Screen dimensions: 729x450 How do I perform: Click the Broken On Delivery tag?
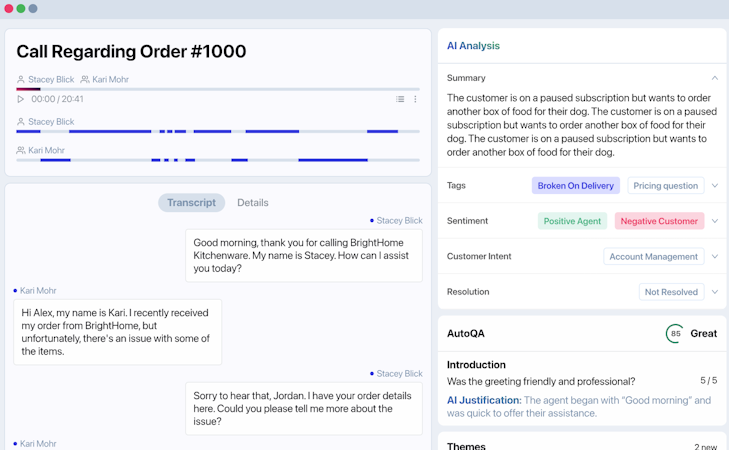(x=575, y=186)
